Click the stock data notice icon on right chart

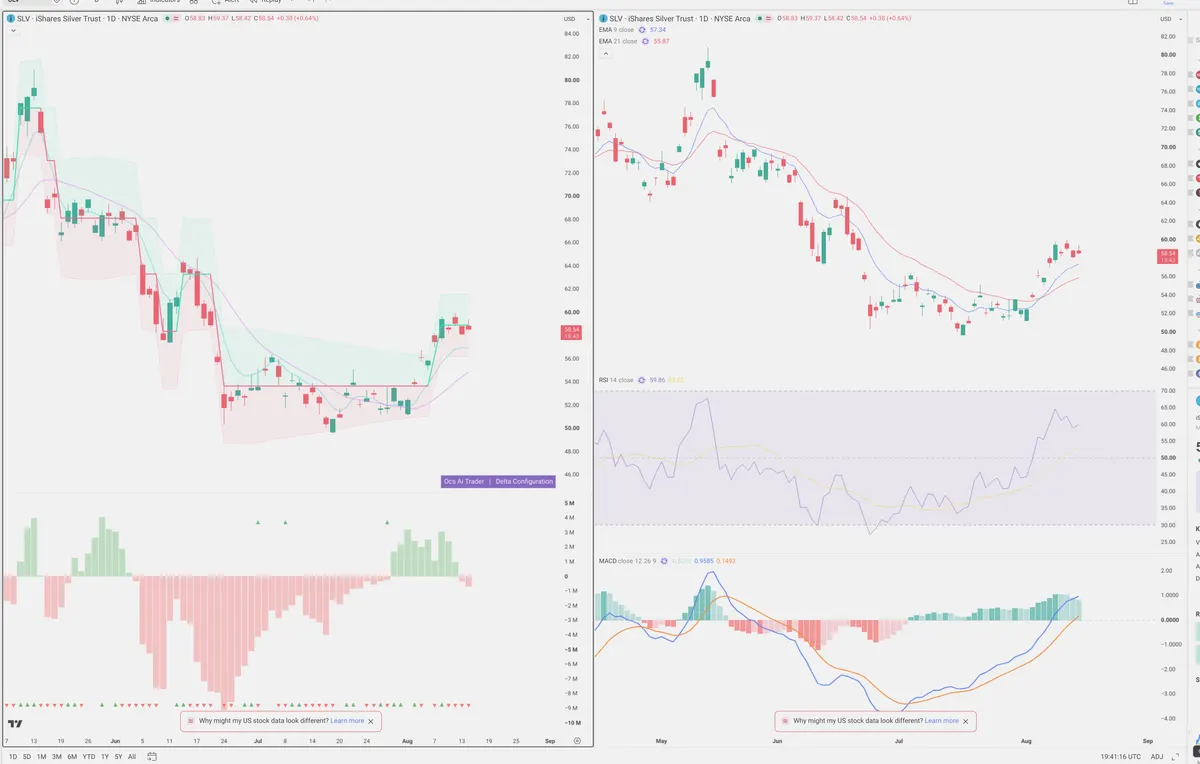784,721
